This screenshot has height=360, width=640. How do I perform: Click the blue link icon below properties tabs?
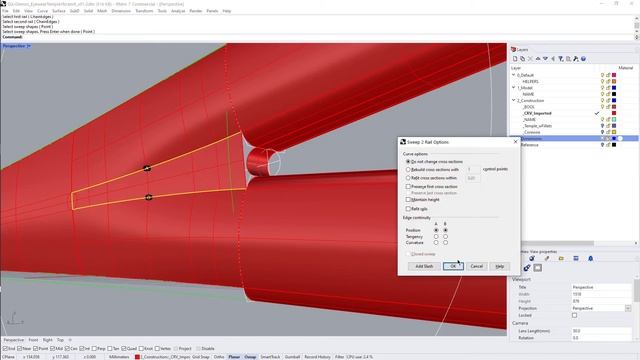527,268
